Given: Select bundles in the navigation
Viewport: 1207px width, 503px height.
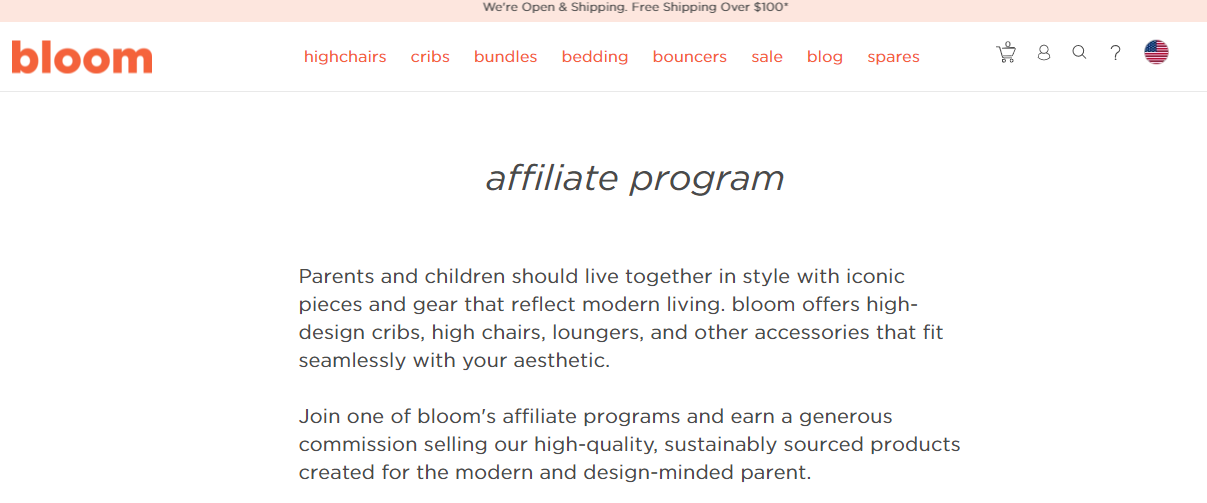Looking at the screenshot, I should [505, 57].
